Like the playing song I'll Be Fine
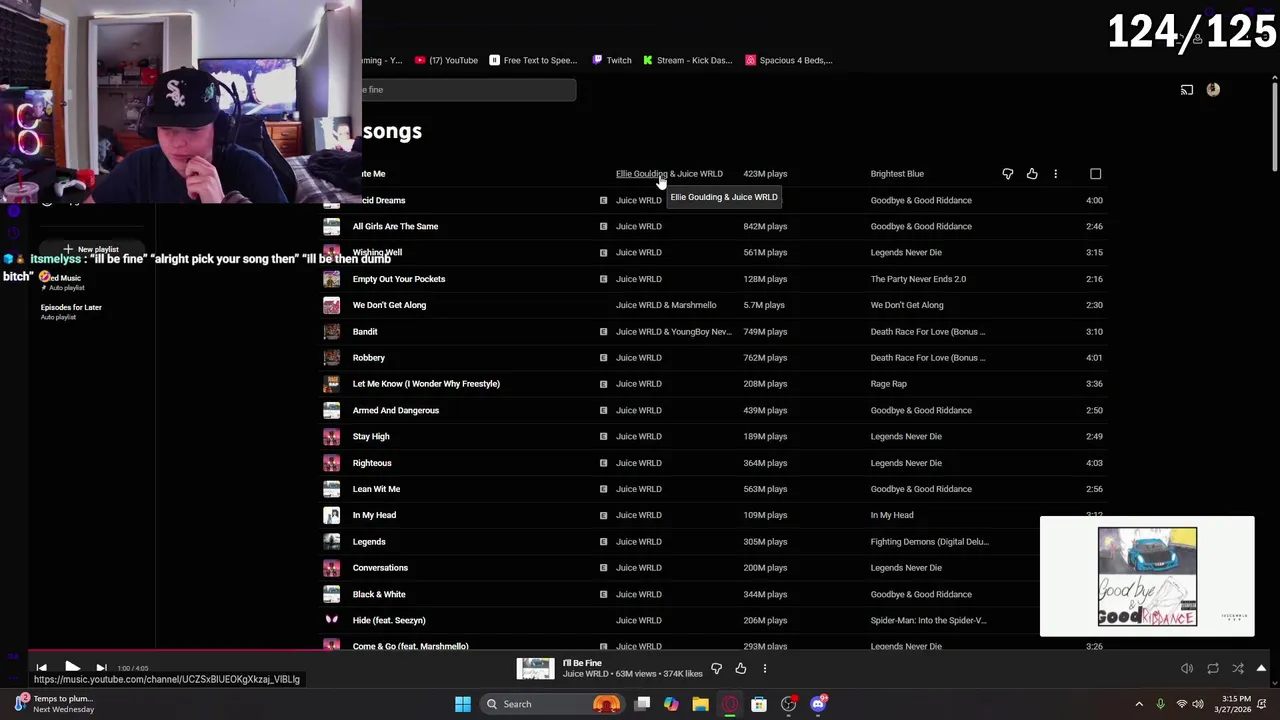 click(741, 668)
